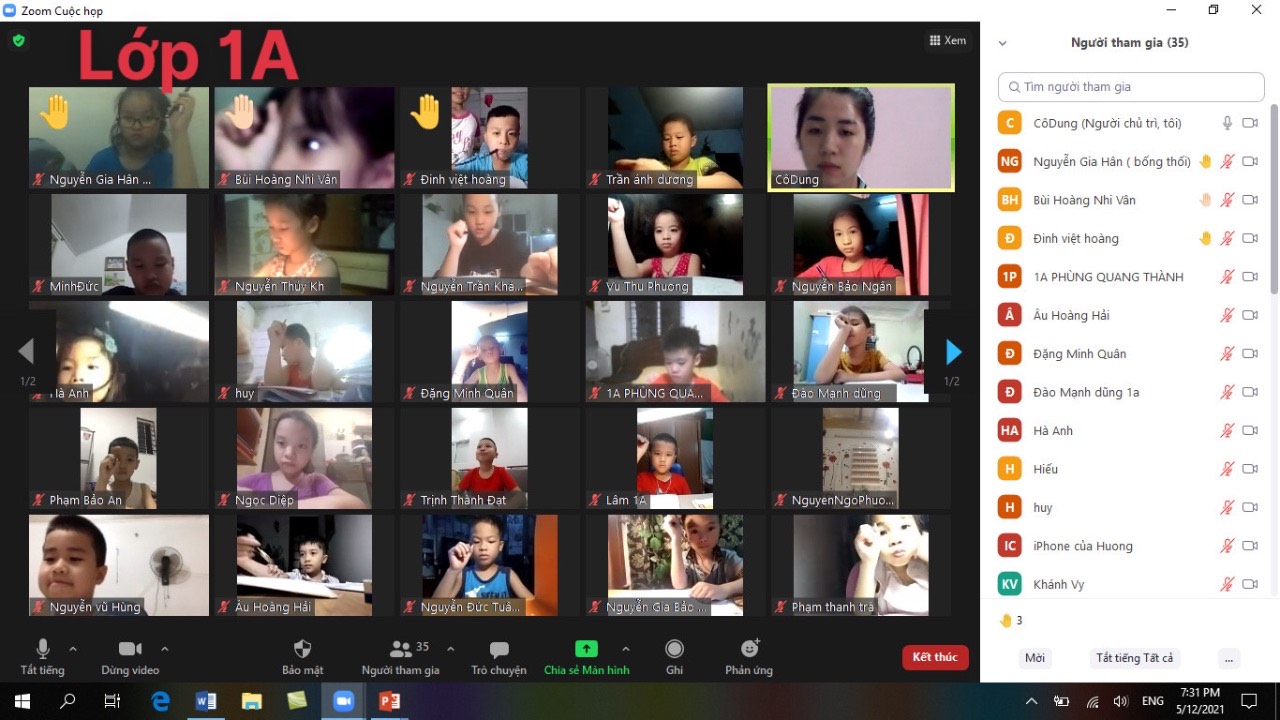The width and height of the screenshot is (1280, 720).
Task: Open the Trò chuyện chat panel
Action: click(499, 649)
